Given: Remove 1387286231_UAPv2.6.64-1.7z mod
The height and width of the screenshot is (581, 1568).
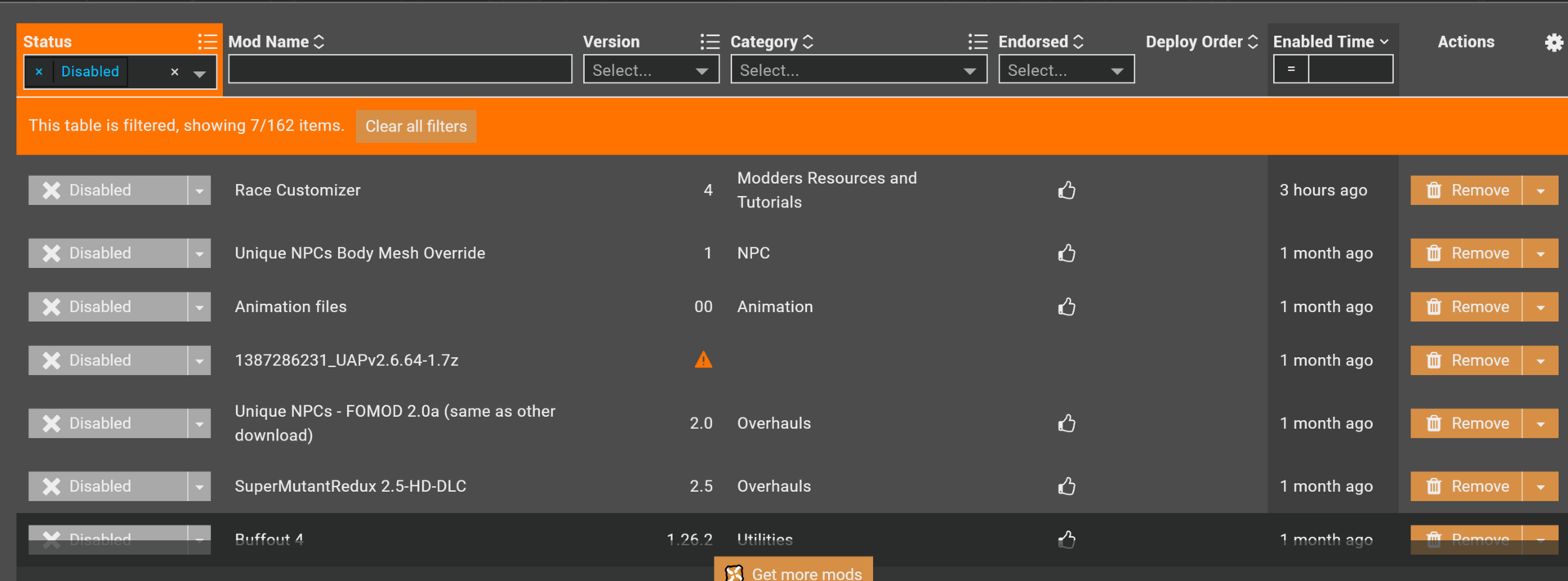Looking at the screenshot, I should point(1466,360).
